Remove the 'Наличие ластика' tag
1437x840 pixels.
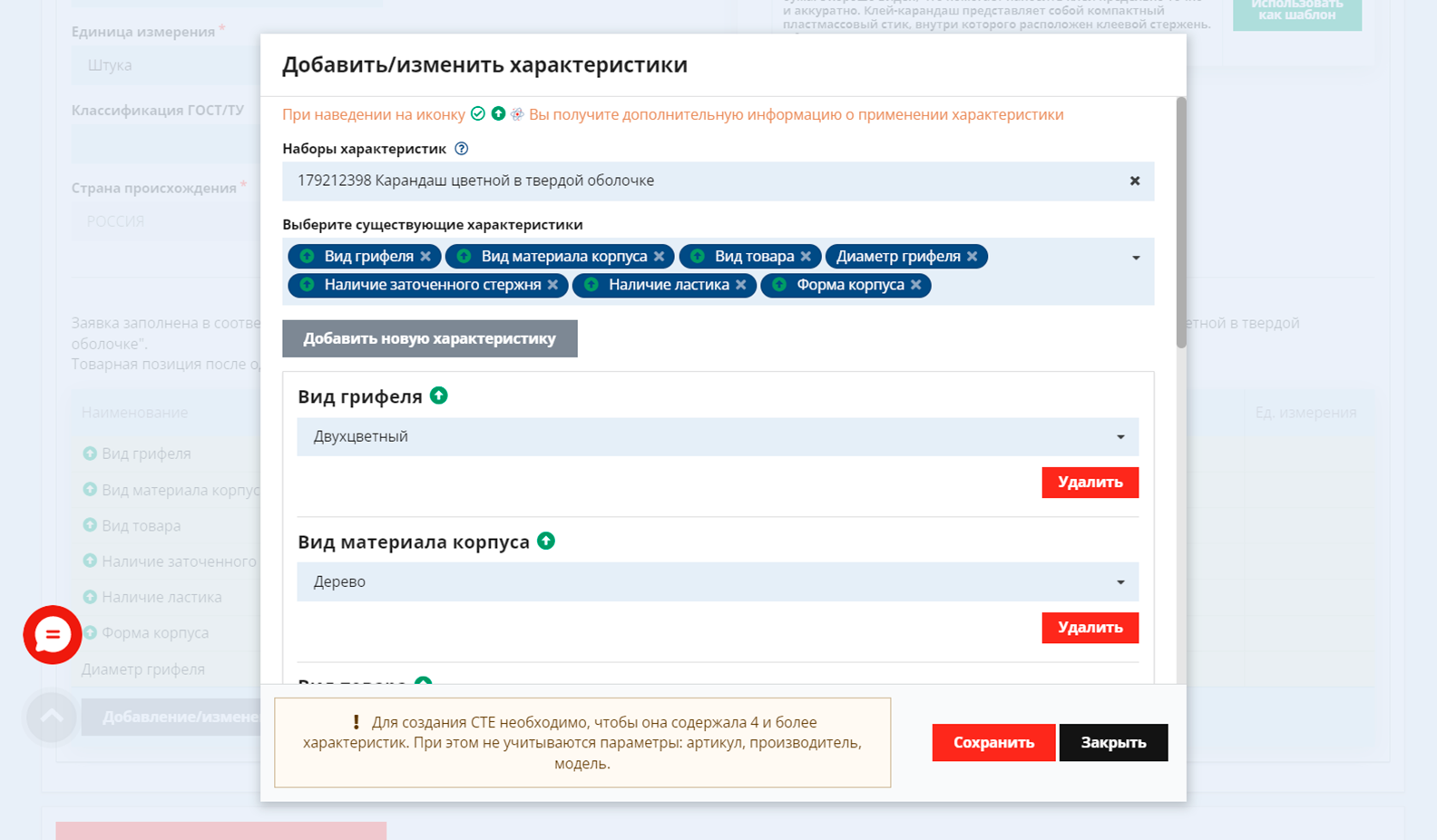coord(741,285)
